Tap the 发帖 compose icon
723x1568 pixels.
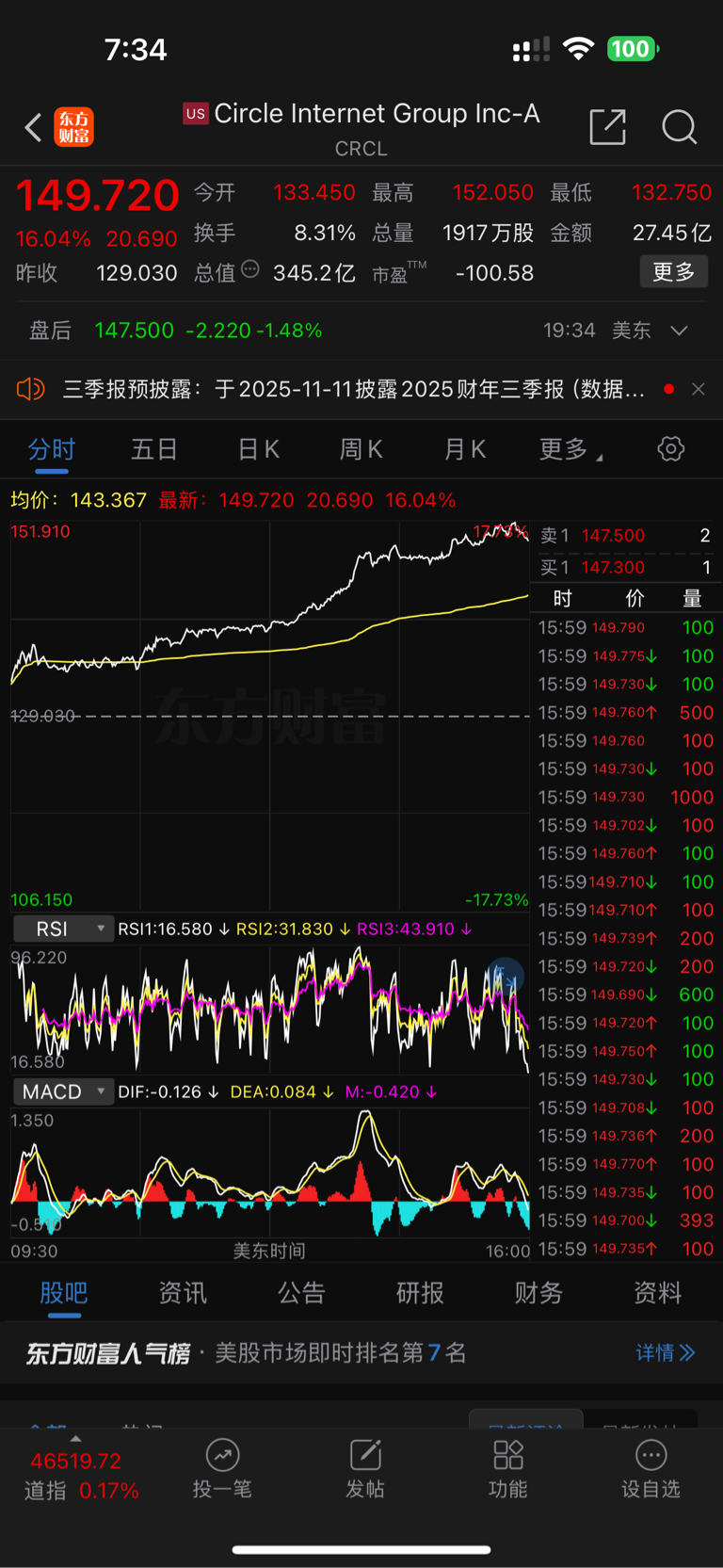(x=365, y=1456)
